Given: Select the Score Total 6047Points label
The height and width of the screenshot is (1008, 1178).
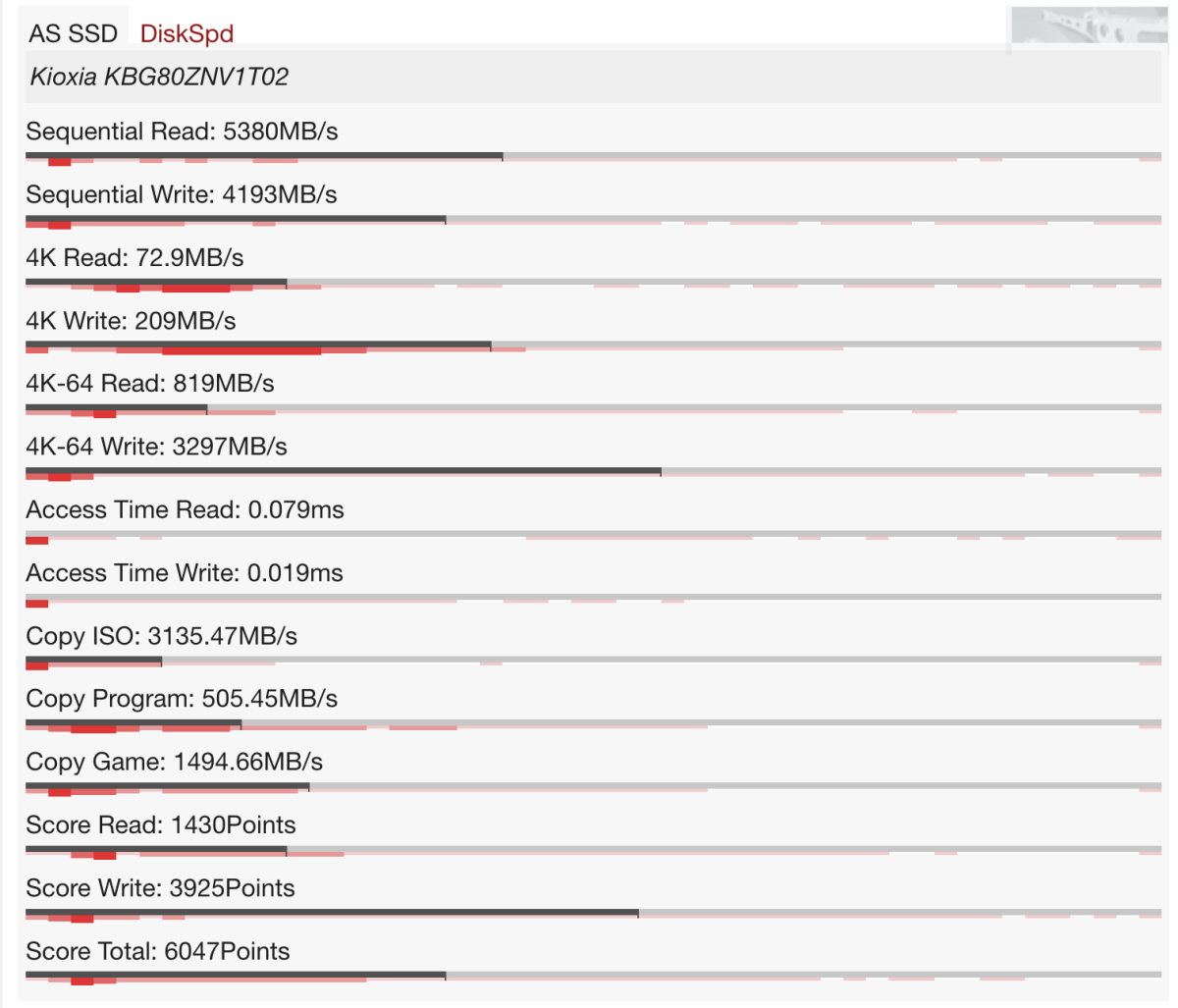Looking at the screenshot, I should coord(158,951).
